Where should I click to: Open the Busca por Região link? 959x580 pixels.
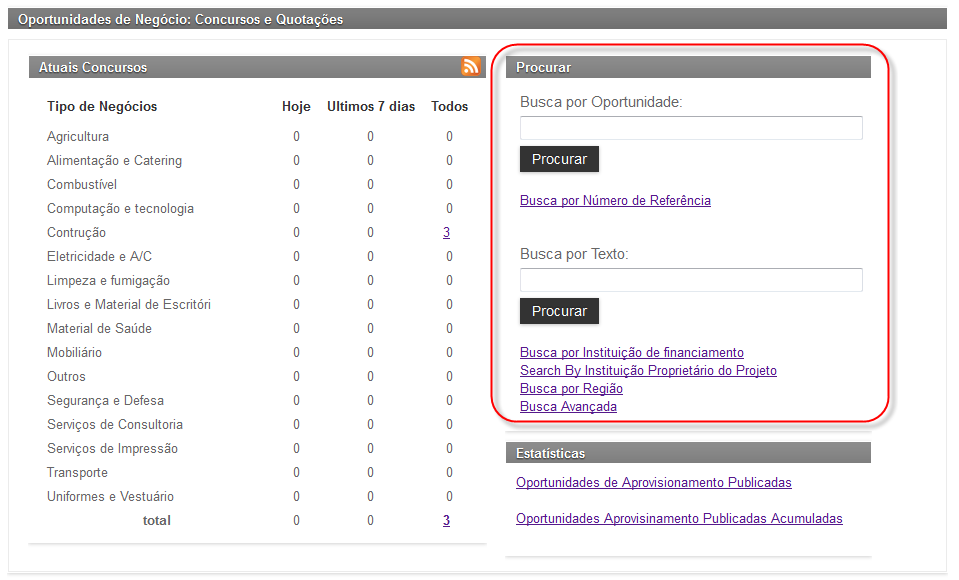click(571, 389)
